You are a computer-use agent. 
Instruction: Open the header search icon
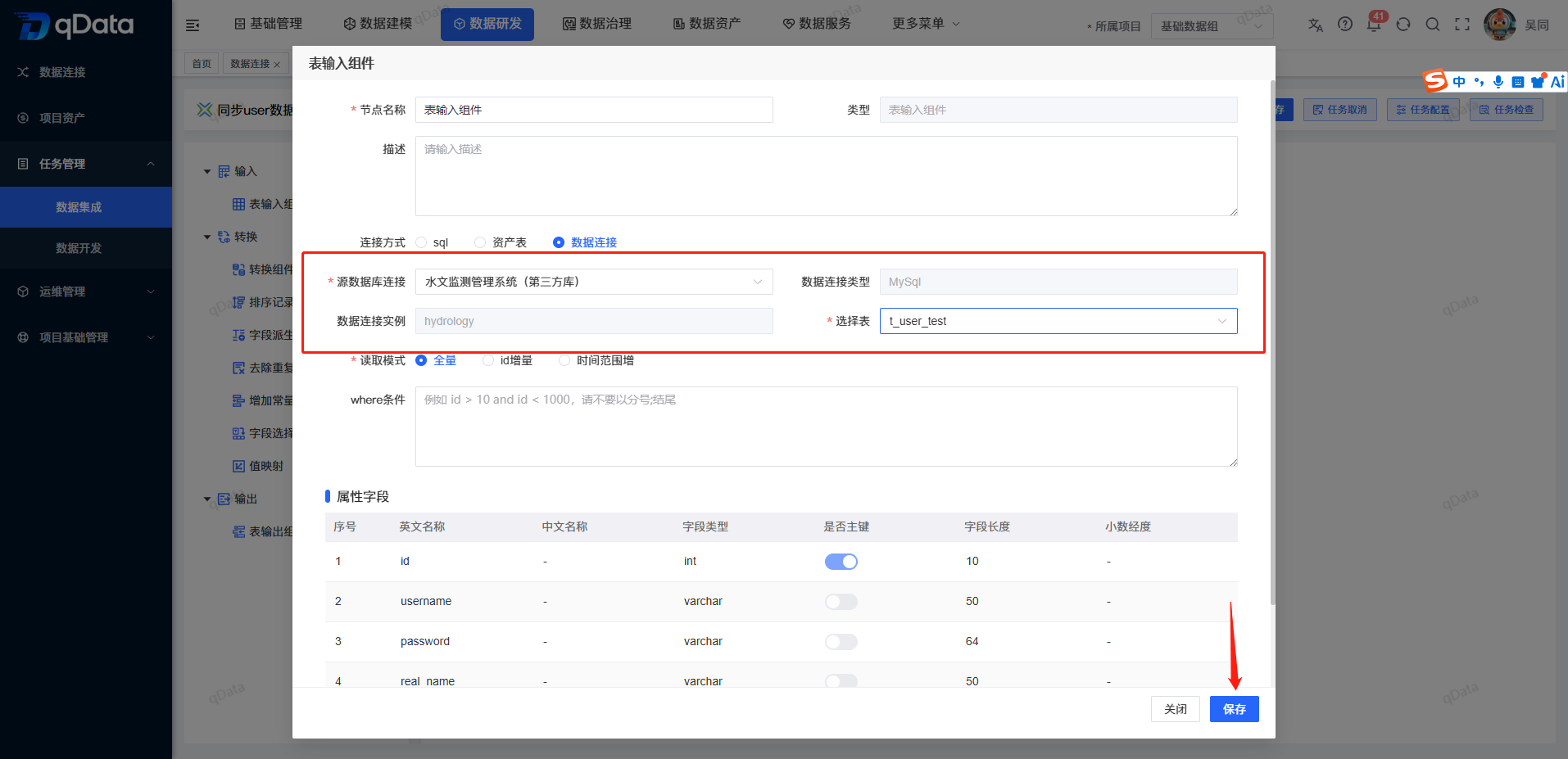[1433, 25]
